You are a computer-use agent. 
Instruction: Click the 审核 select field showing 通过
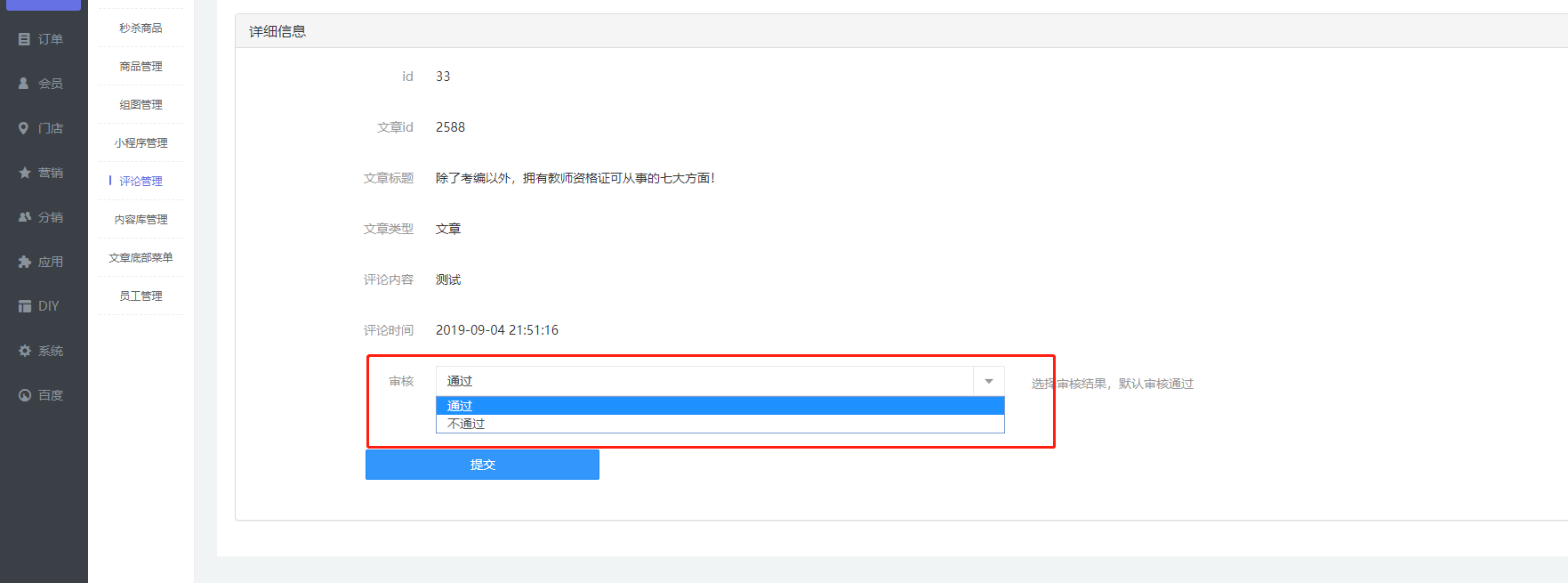720,381
